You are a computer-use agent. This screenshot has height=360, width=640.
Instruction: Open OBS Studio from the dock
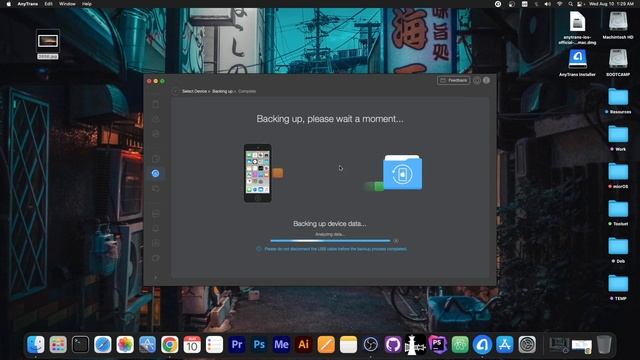371,344
